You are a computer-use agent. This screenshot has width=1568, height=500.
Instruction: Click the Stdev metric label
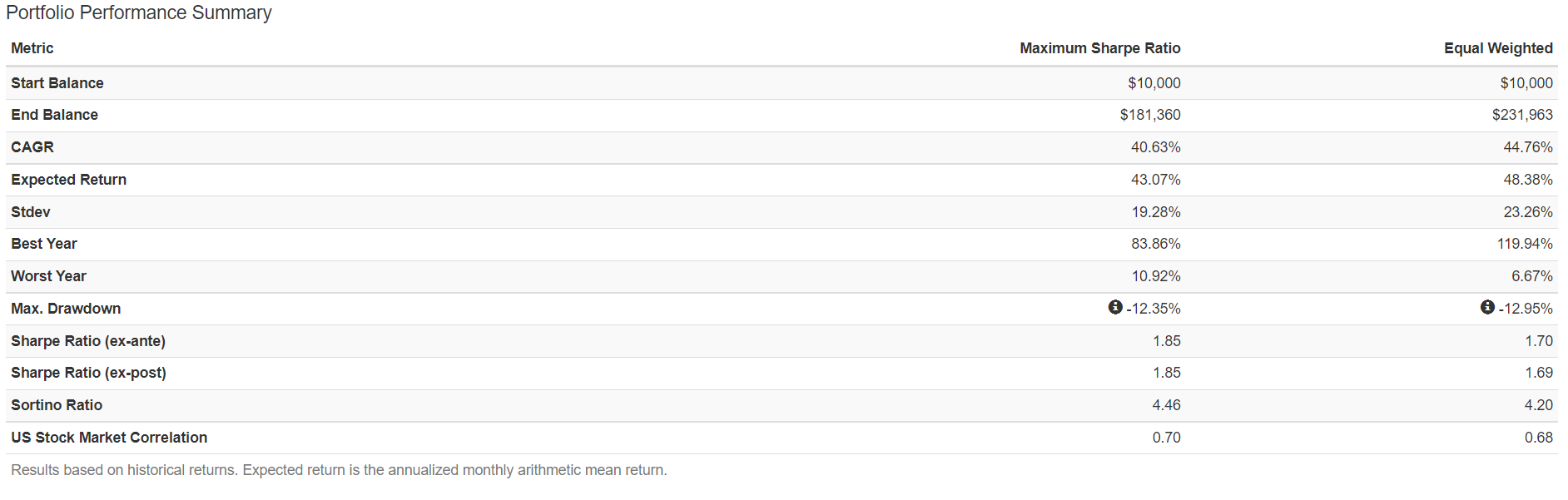pos(31,212)
